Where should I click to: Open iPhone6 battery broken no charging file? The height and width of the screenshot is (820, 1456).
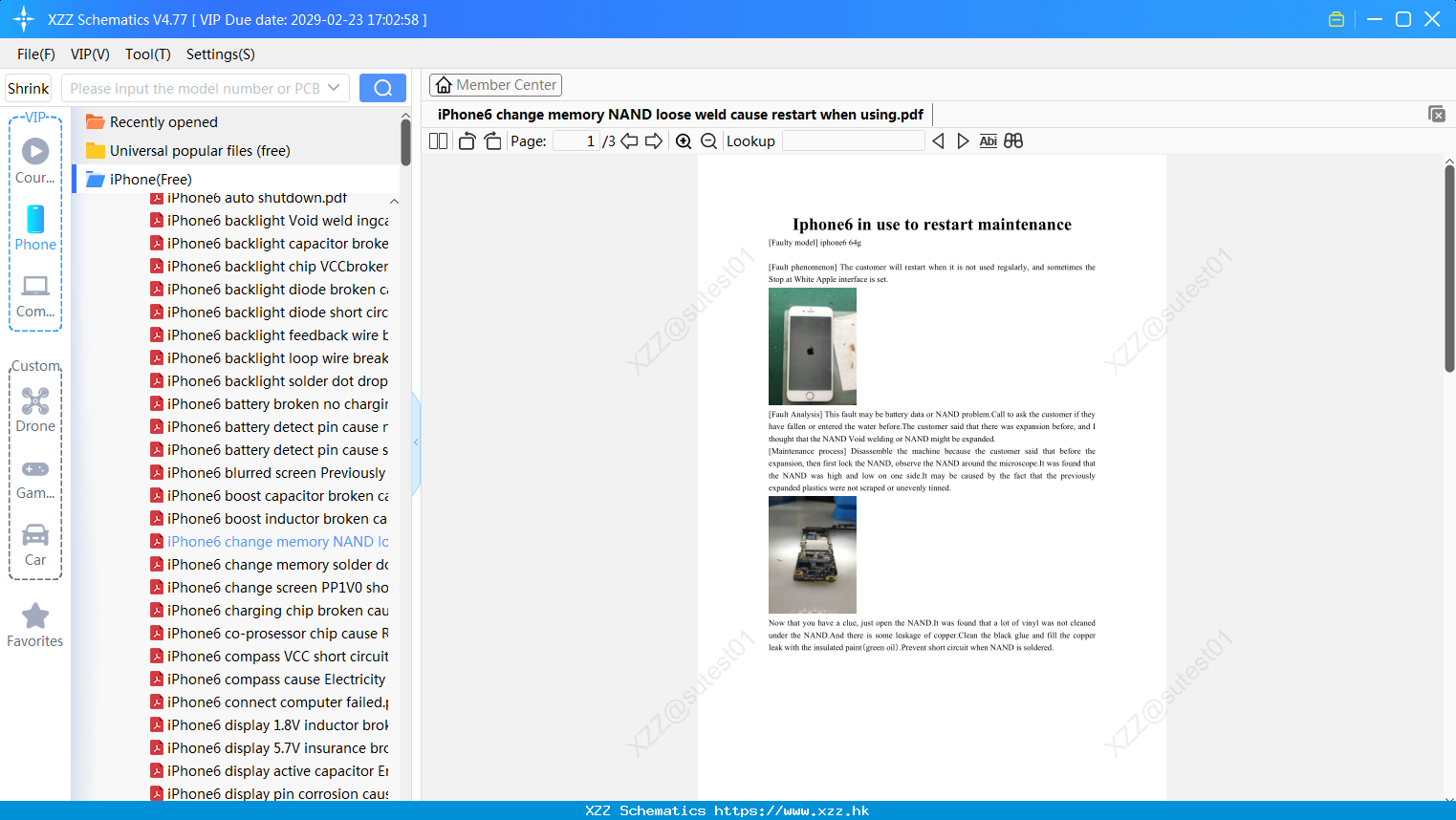(x=270, y=404)
